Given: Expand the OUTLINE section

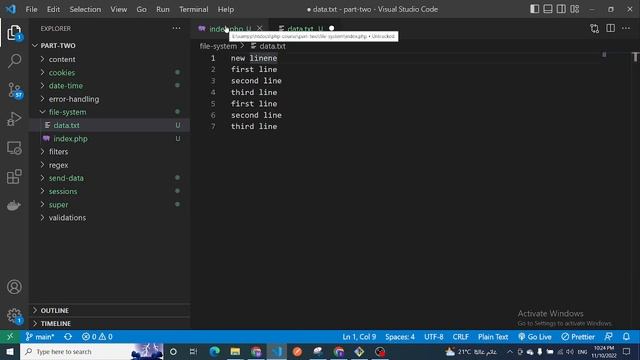Looking at the screenshot, I should [x=109, y=311].
